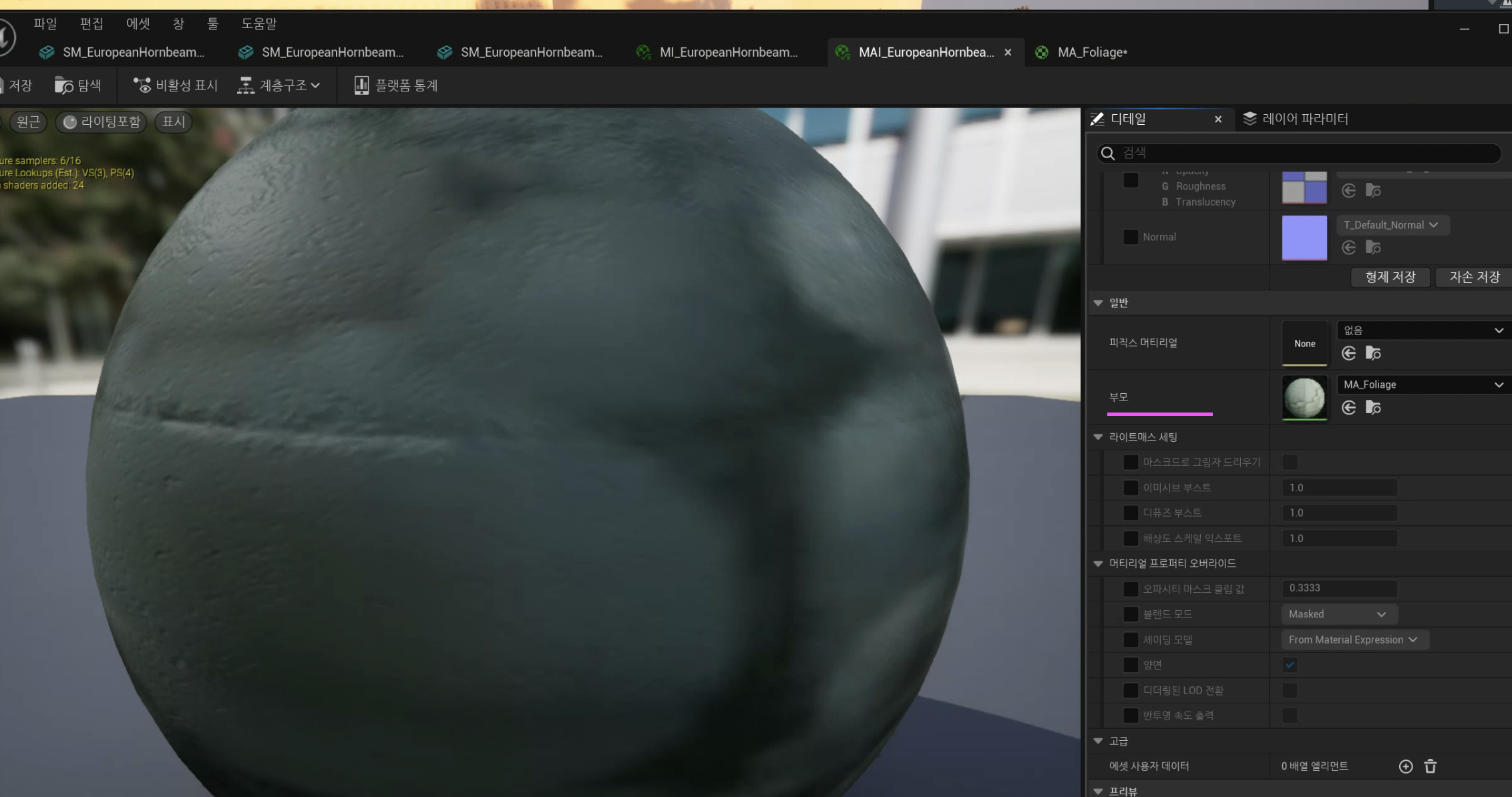Empty the 에셋 사용자 데이터 array with trash icon
This screenshot has width=1512, height=797.
click(1430, 766)
